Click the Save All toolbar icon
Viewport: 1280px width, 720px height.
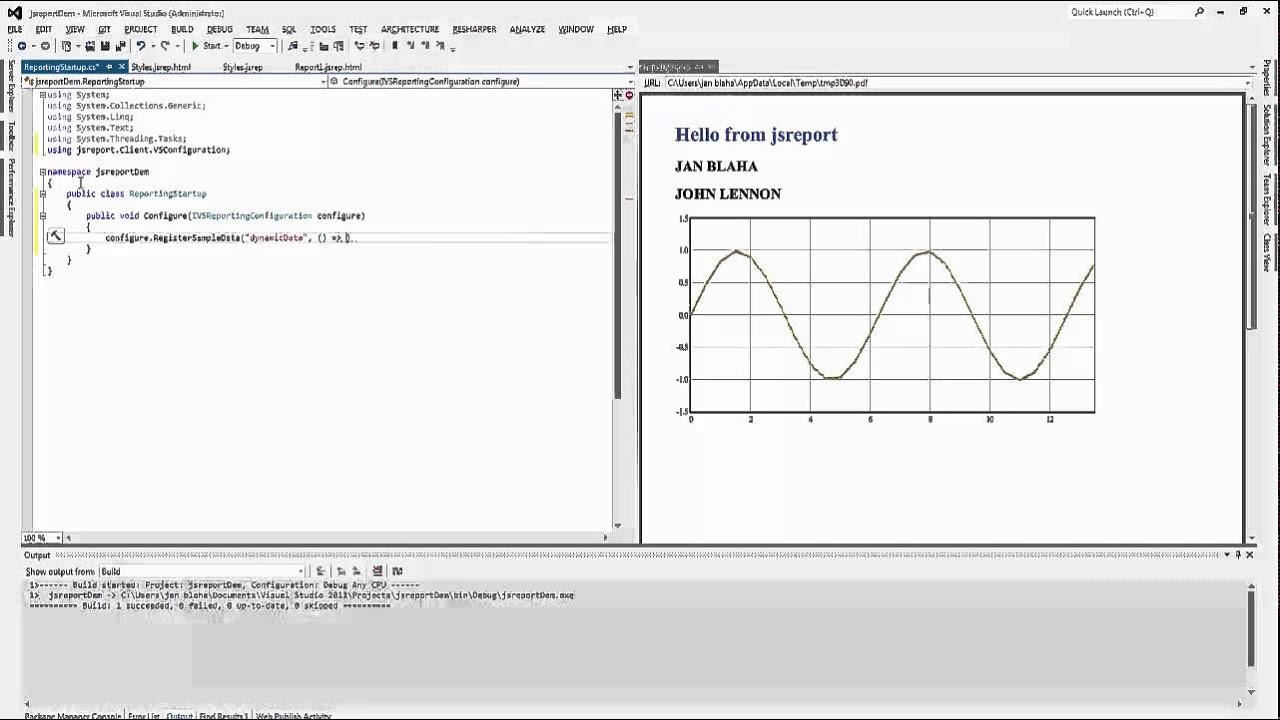click(120, 46)
